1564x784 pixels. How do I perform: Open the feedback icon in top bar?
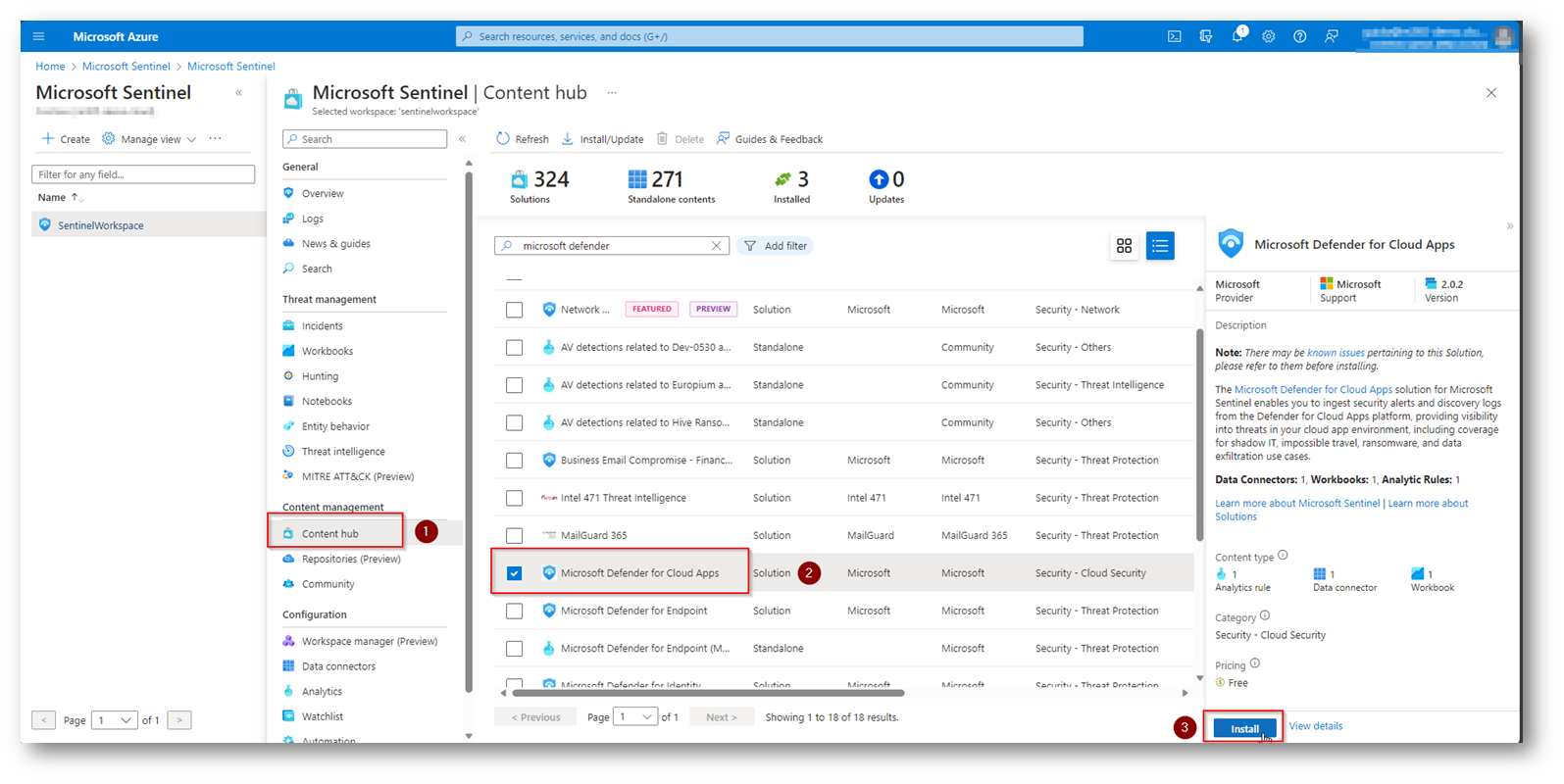tap(1331, 36)
